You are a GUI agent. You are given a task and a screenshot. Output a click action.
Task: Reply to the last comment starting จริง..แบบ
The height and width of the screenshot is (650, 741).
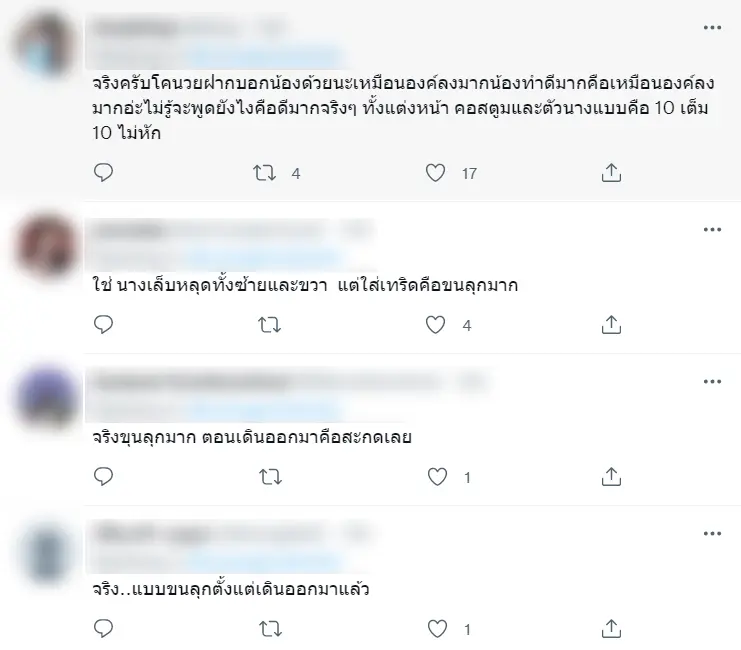pyautogui.click(x=103, y=629)
